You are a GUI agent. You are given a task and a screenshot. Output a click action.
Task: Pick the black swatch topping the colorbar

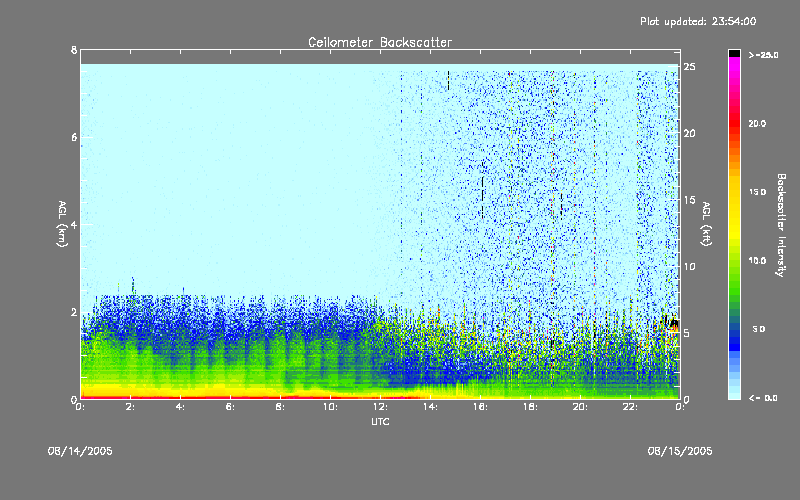(734, 53)
